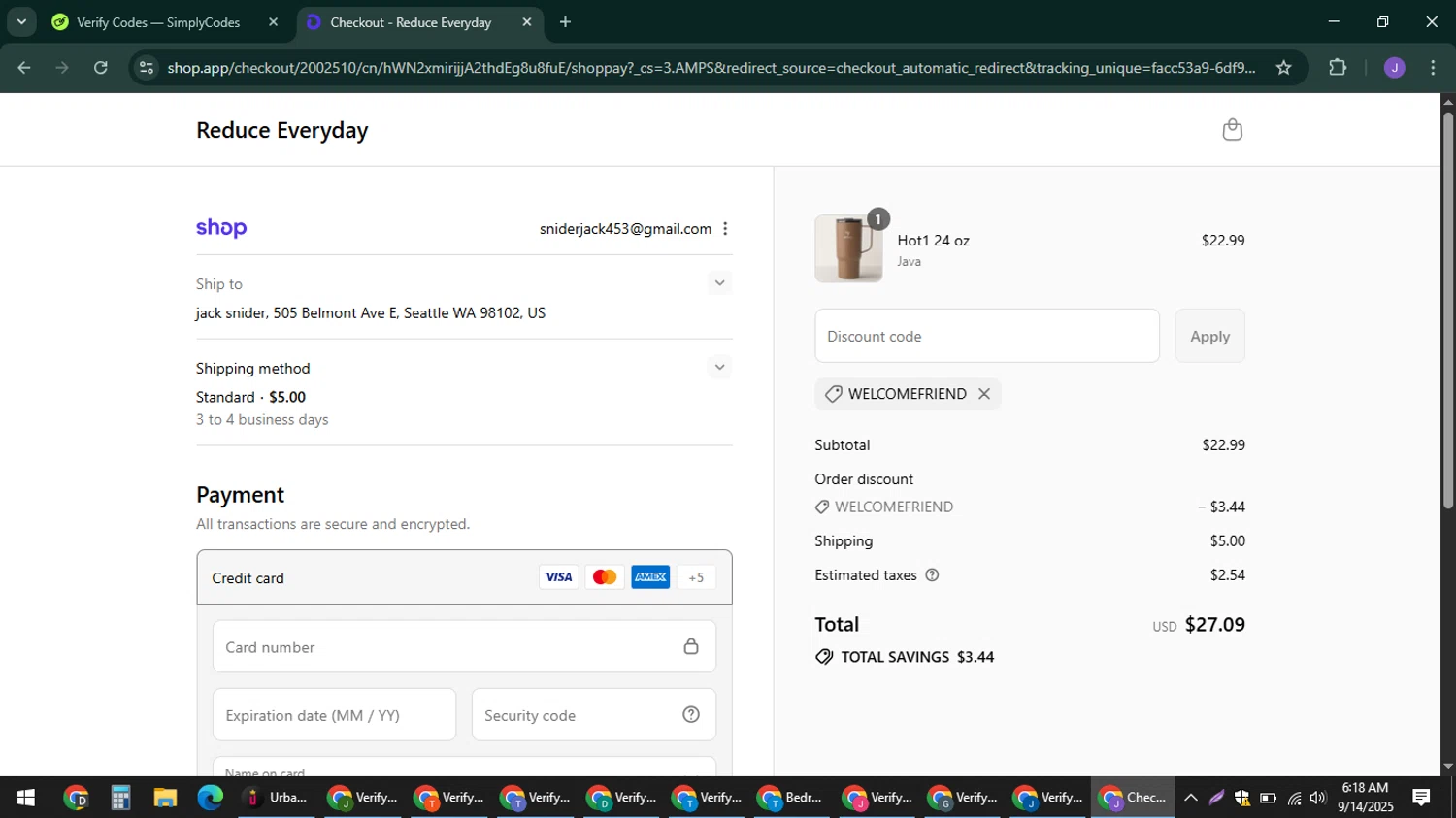Expand the Ship to address section
The width and height of the screenshot is (1456, 818).
point(719,283)
